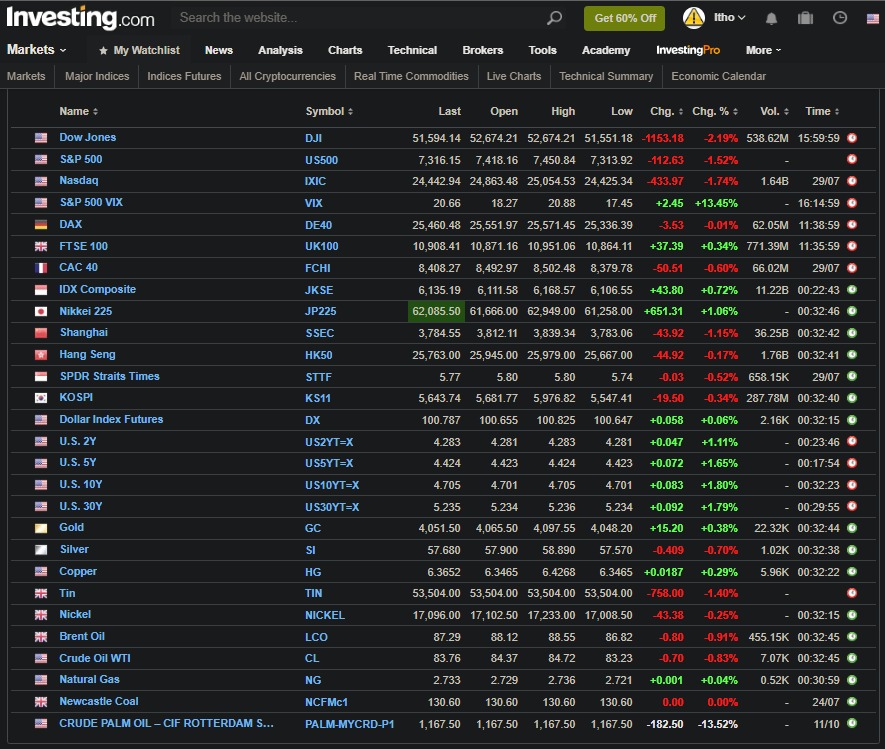Open the News menu
This screenshot has width=885, height=749.
(219, 50)
